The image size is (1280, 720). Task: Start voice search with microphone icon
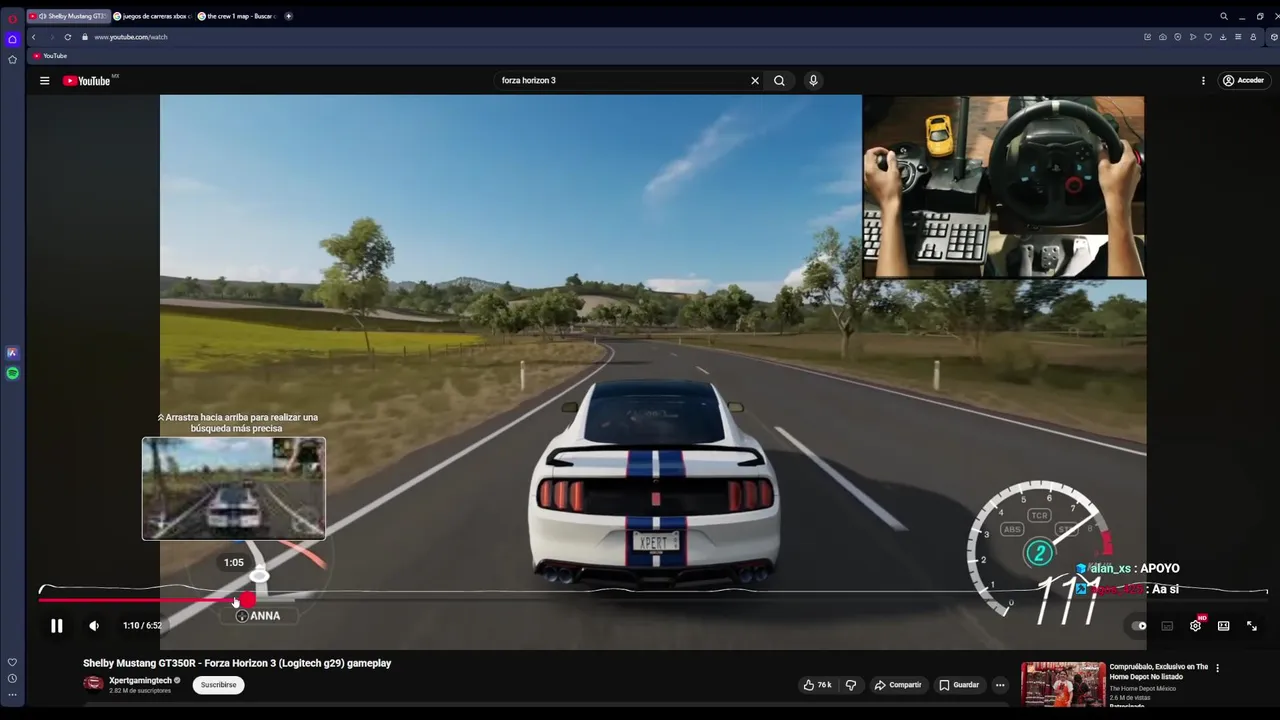(x=813, y=81)
